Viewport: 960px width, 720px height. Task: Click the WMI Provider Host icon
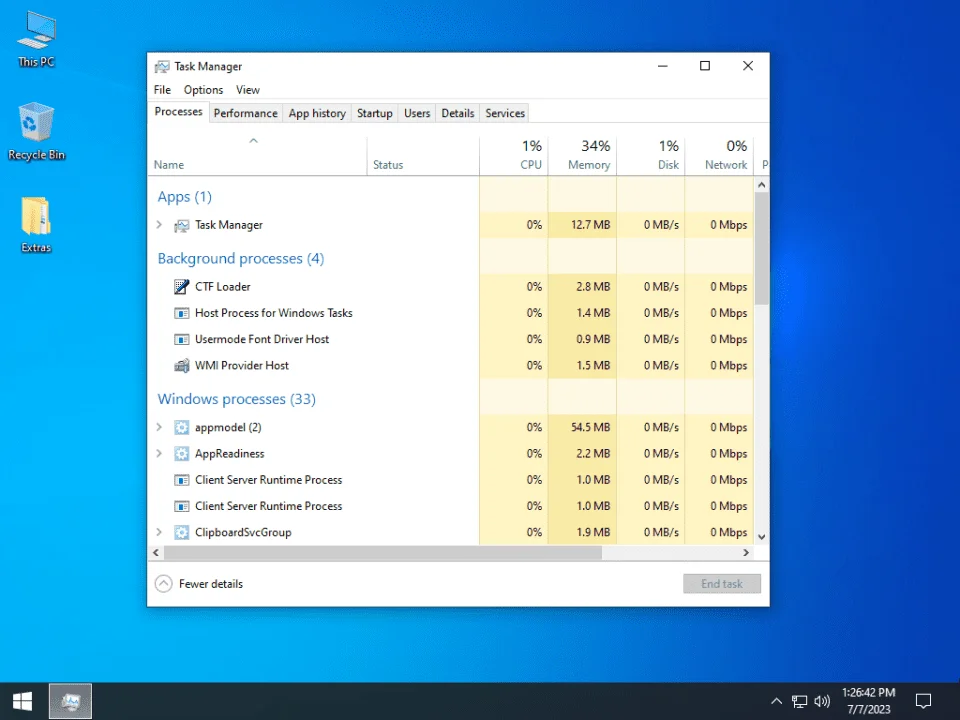tap(181, 366)
